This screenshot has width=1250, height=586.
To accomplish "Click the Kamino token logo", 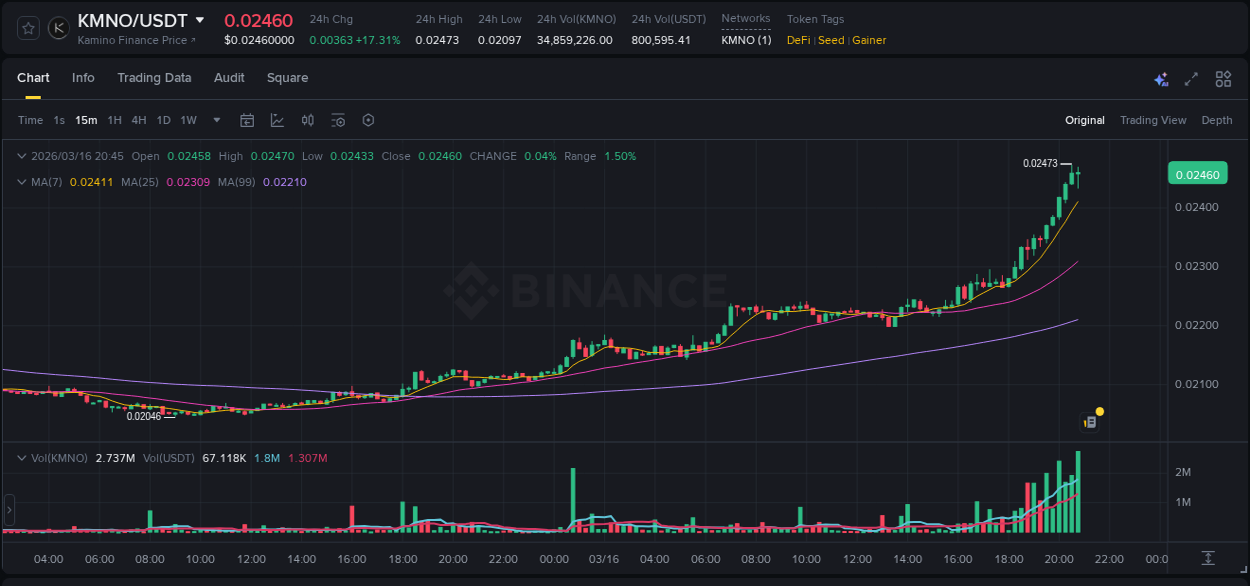I will click(x=57, y=28).
